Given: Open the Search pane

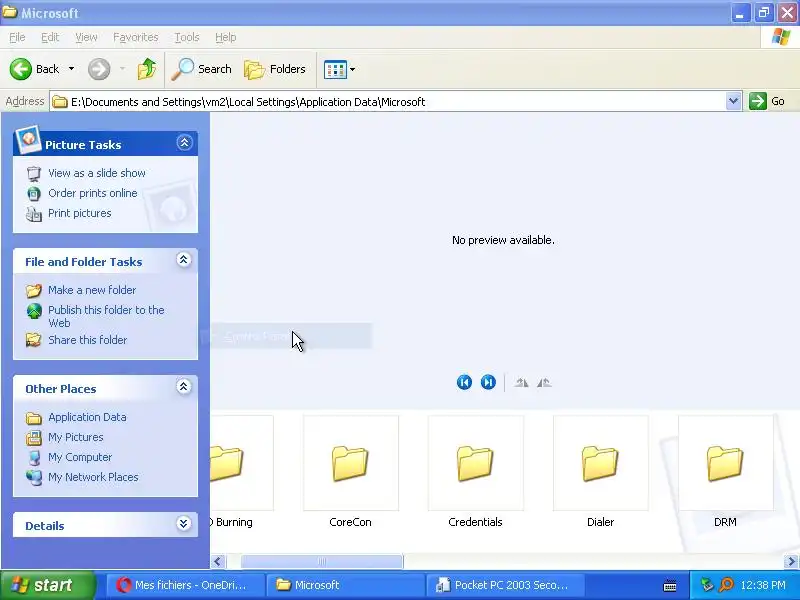Looking at the screenshot, I should [202, 69].
